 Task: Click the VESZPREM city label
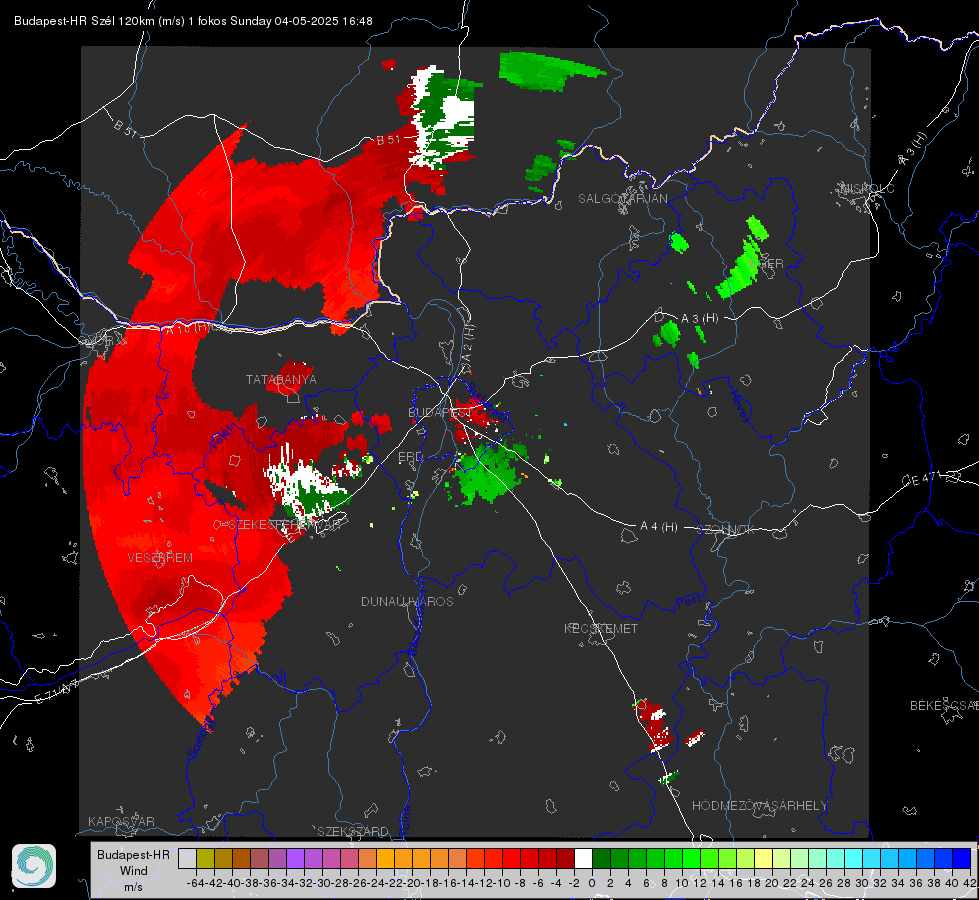tap(160, 558)
